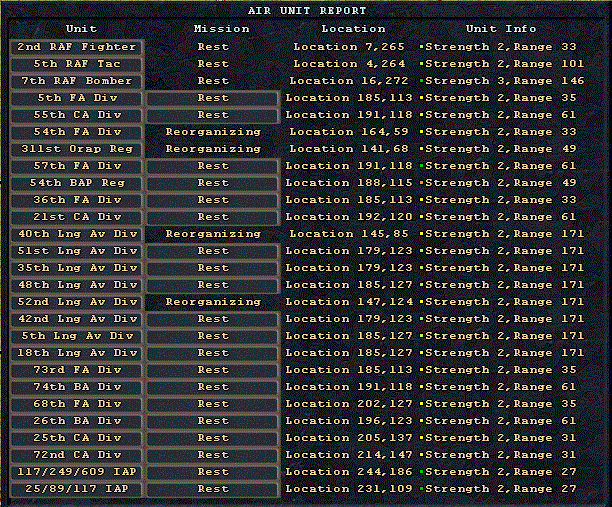Click Strength 3, Range 146 info
Viewport: 612px width, 507px height.
point(505,81)
